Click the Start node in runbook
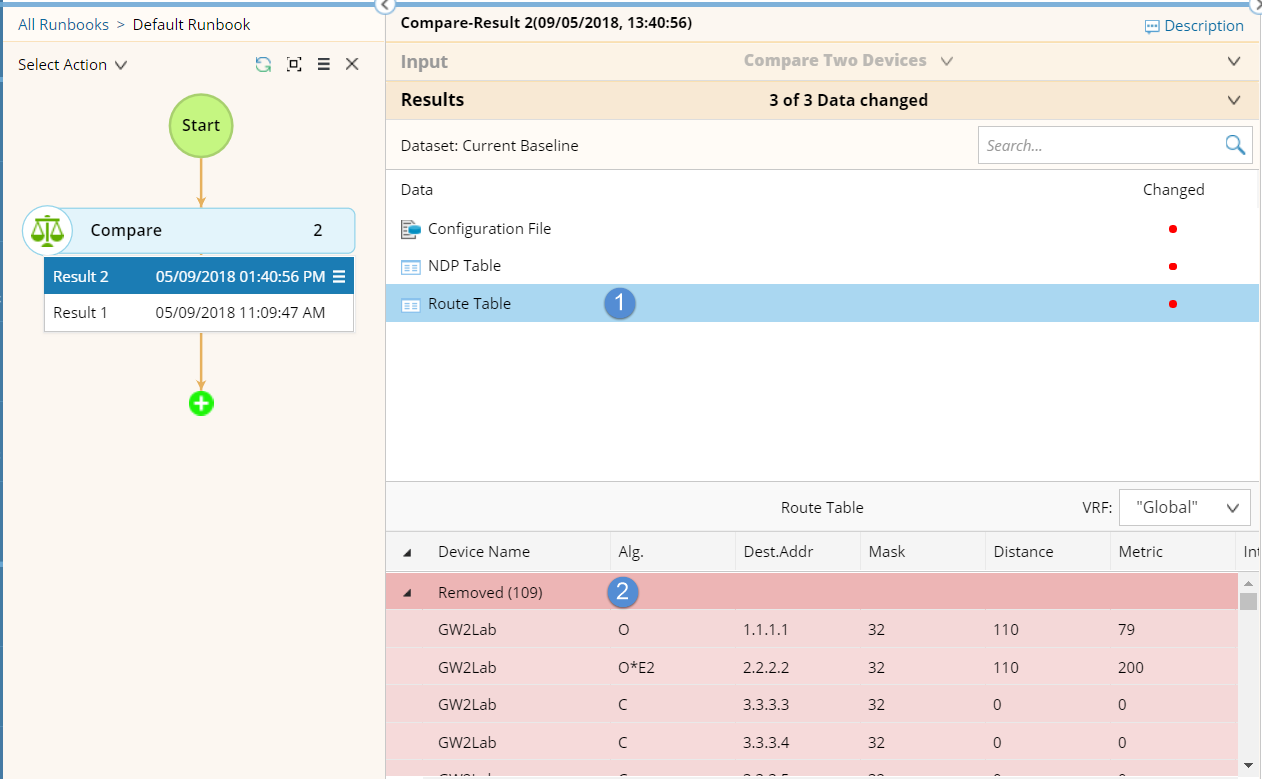 pos(201,125)
